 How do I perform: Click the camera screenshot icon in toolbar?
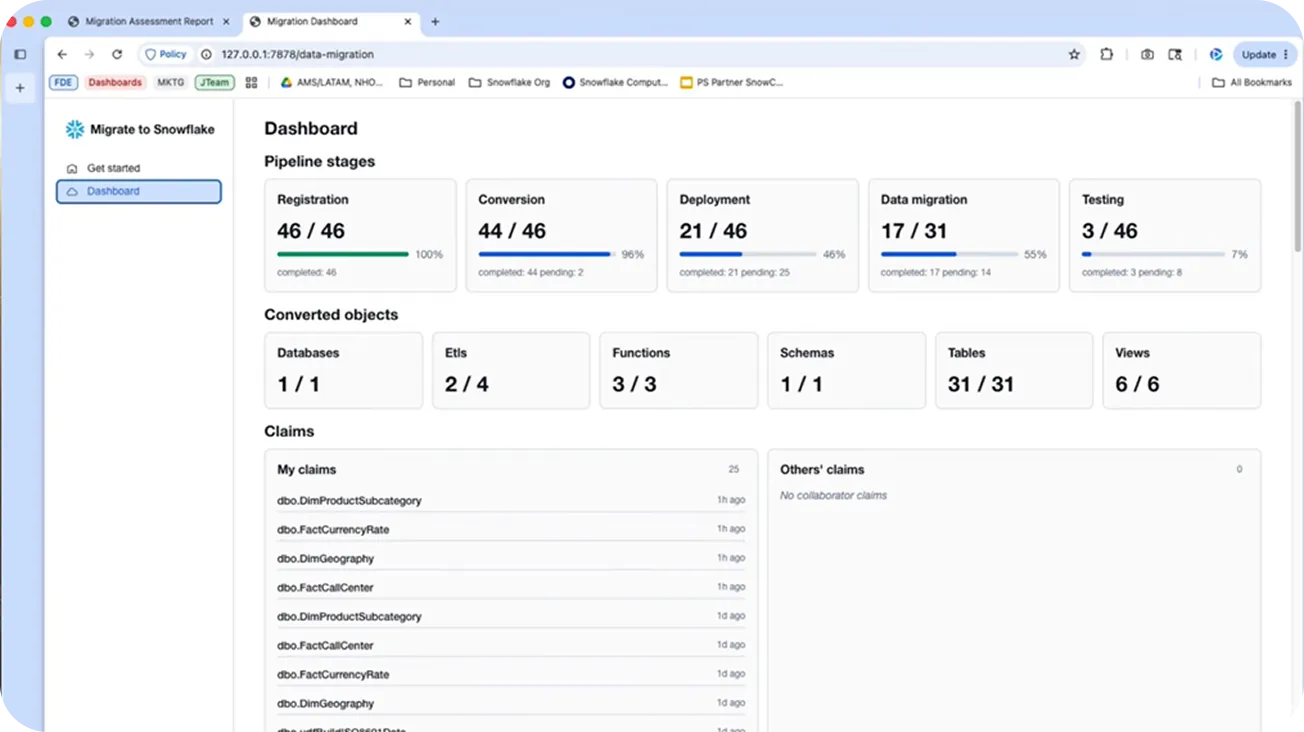pyautogui.click(x=1147, y=55)
